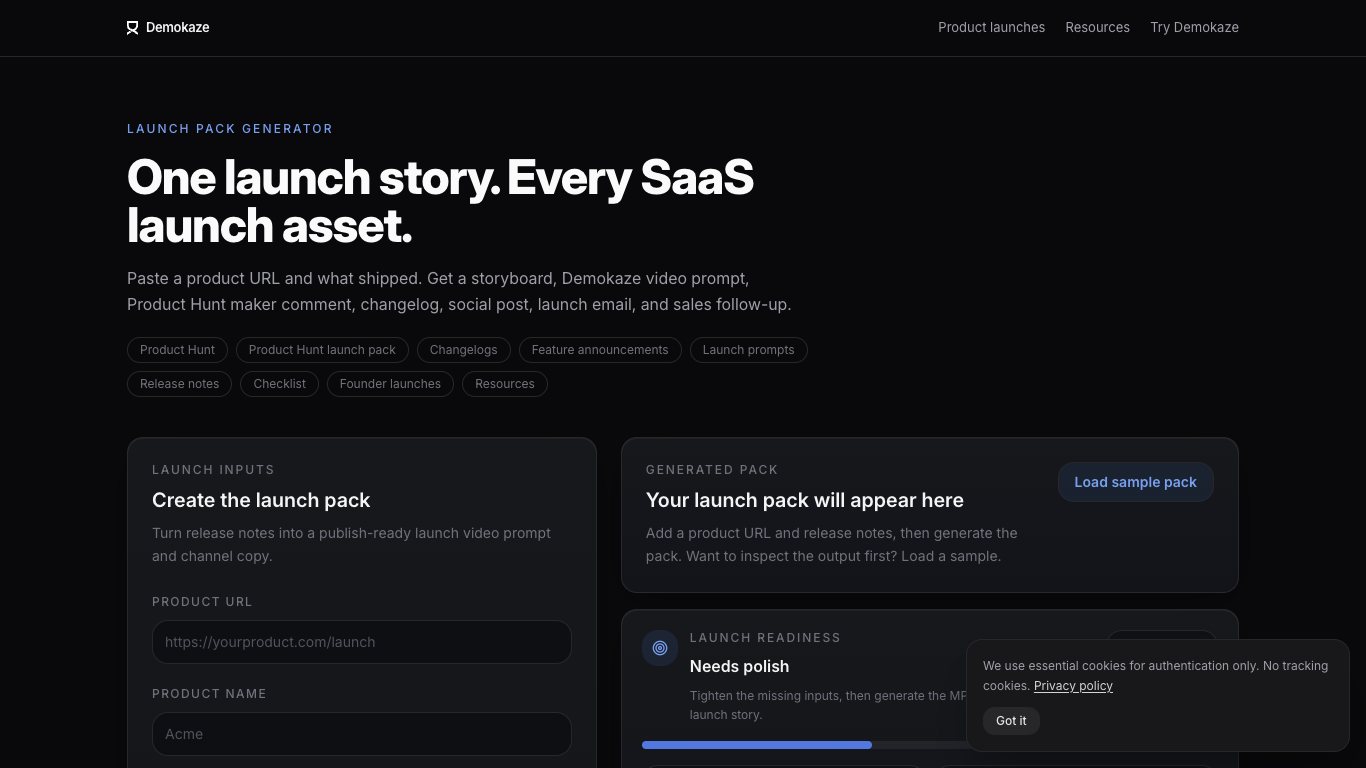The image size is (1366, 768).
Task: Click the 'LAUNCH INPUTS' label
Action: (213, 470)
